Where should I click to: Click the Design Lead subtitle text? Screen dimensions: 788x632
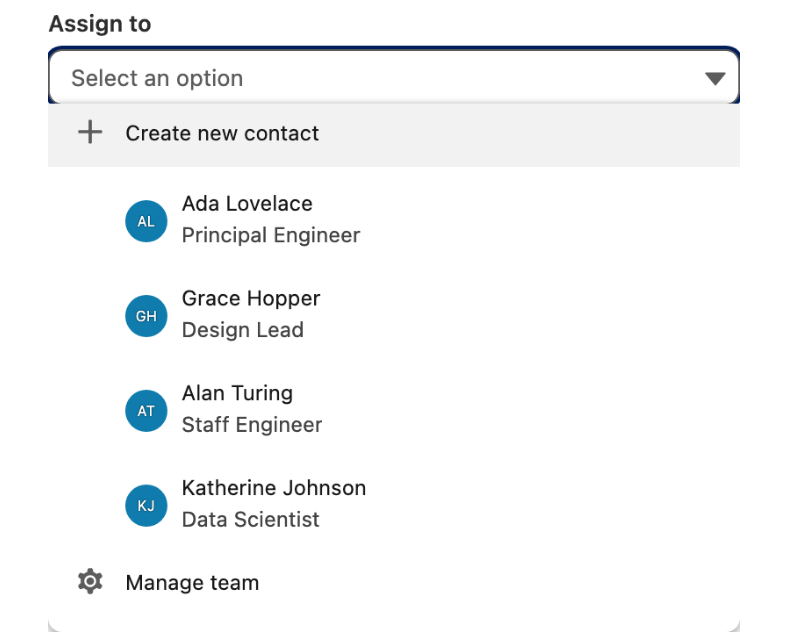coord(243,330)
